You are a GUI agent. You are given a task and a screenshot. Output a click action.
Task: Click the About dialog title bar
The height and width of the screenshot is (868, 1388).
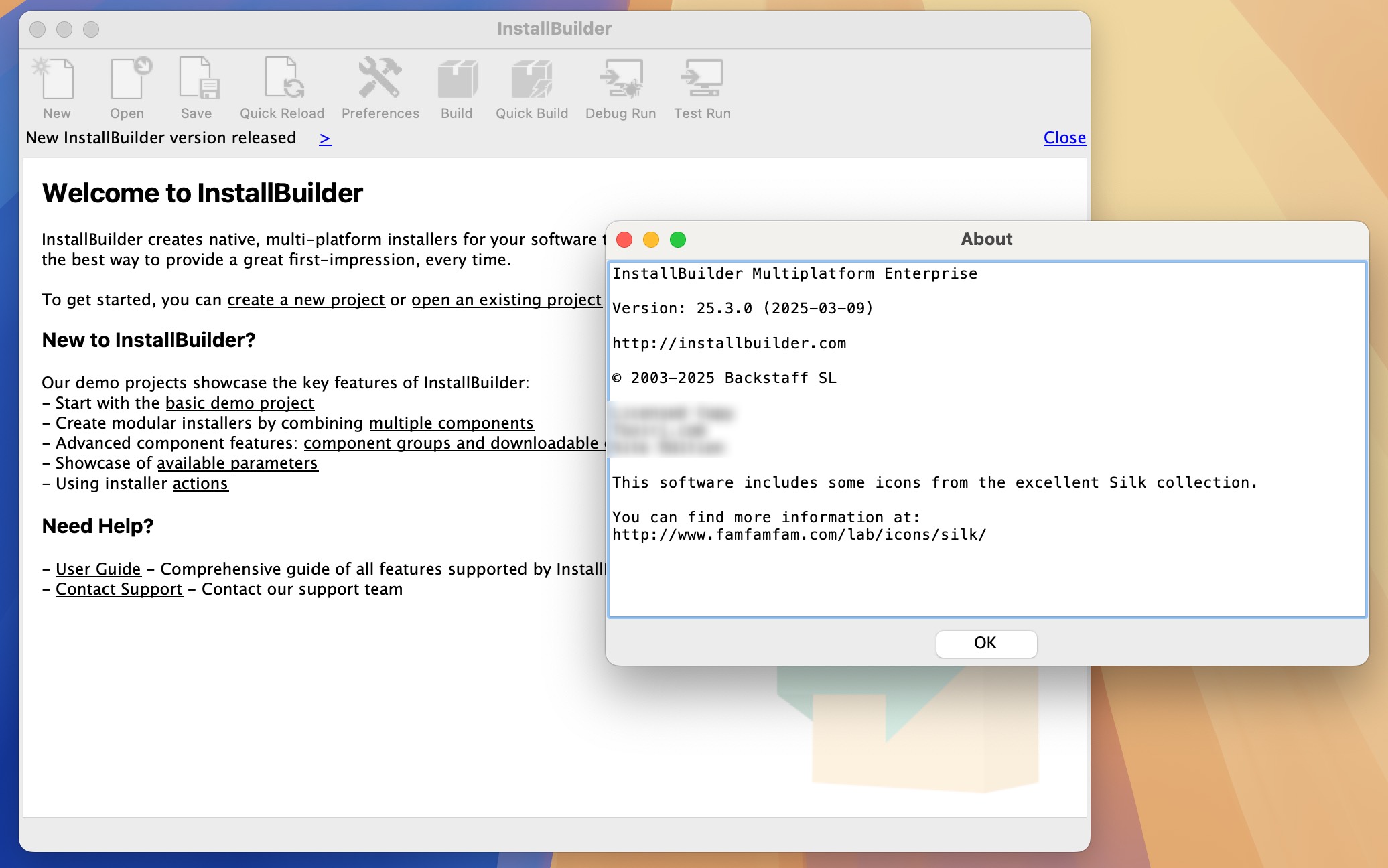[987, 240]
